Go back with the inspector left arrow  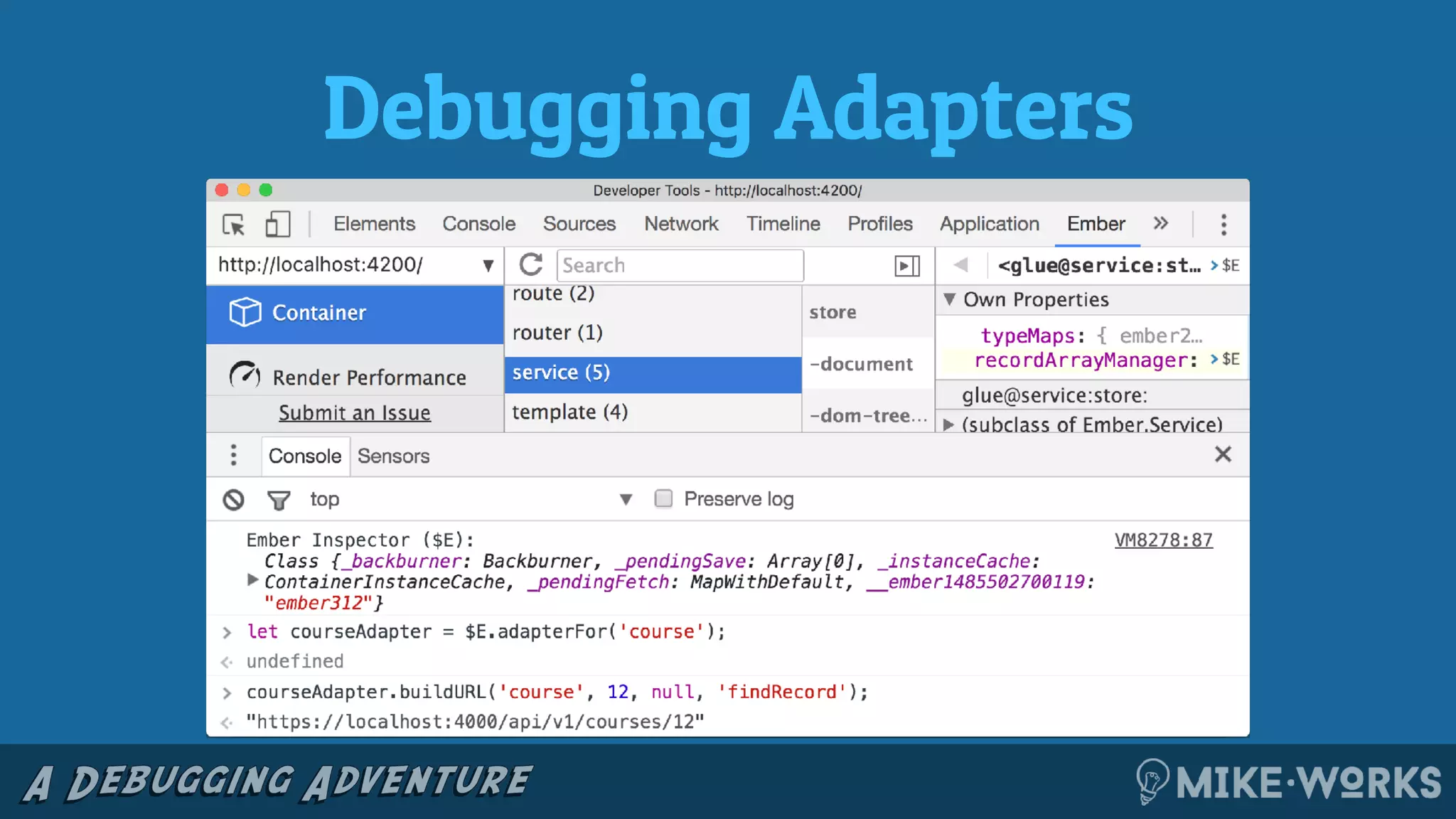[x=961, y=265]
